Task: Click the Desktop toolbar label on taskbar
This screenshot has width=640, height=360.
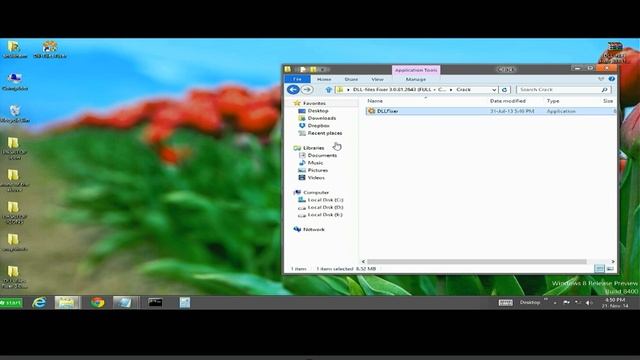Action: coord(530,302)
